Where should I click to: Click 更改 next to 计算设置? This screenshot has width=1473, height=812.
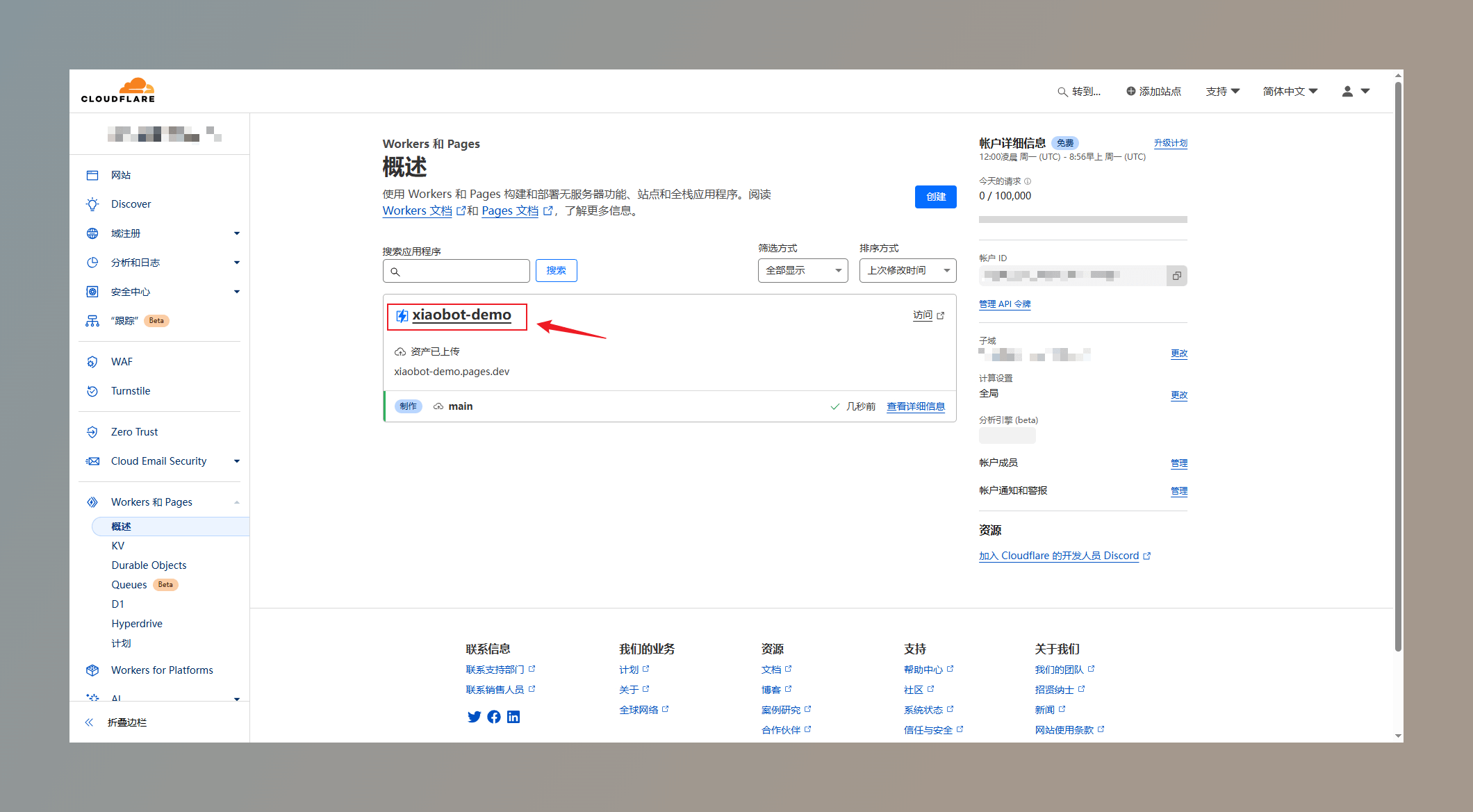(1179, 395)
